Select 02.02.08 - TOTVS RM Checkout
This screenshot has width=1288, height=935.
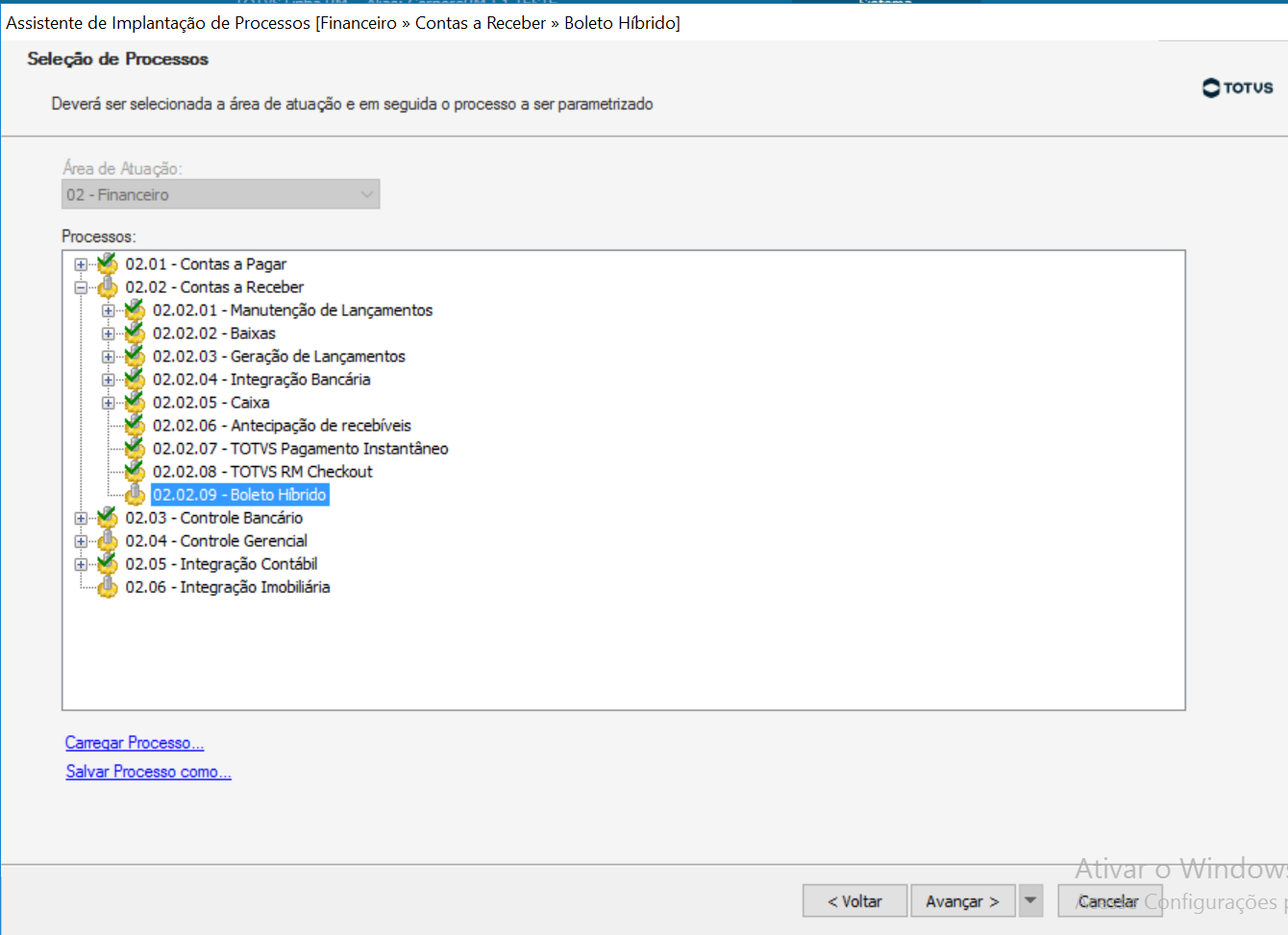pos(262,471)
